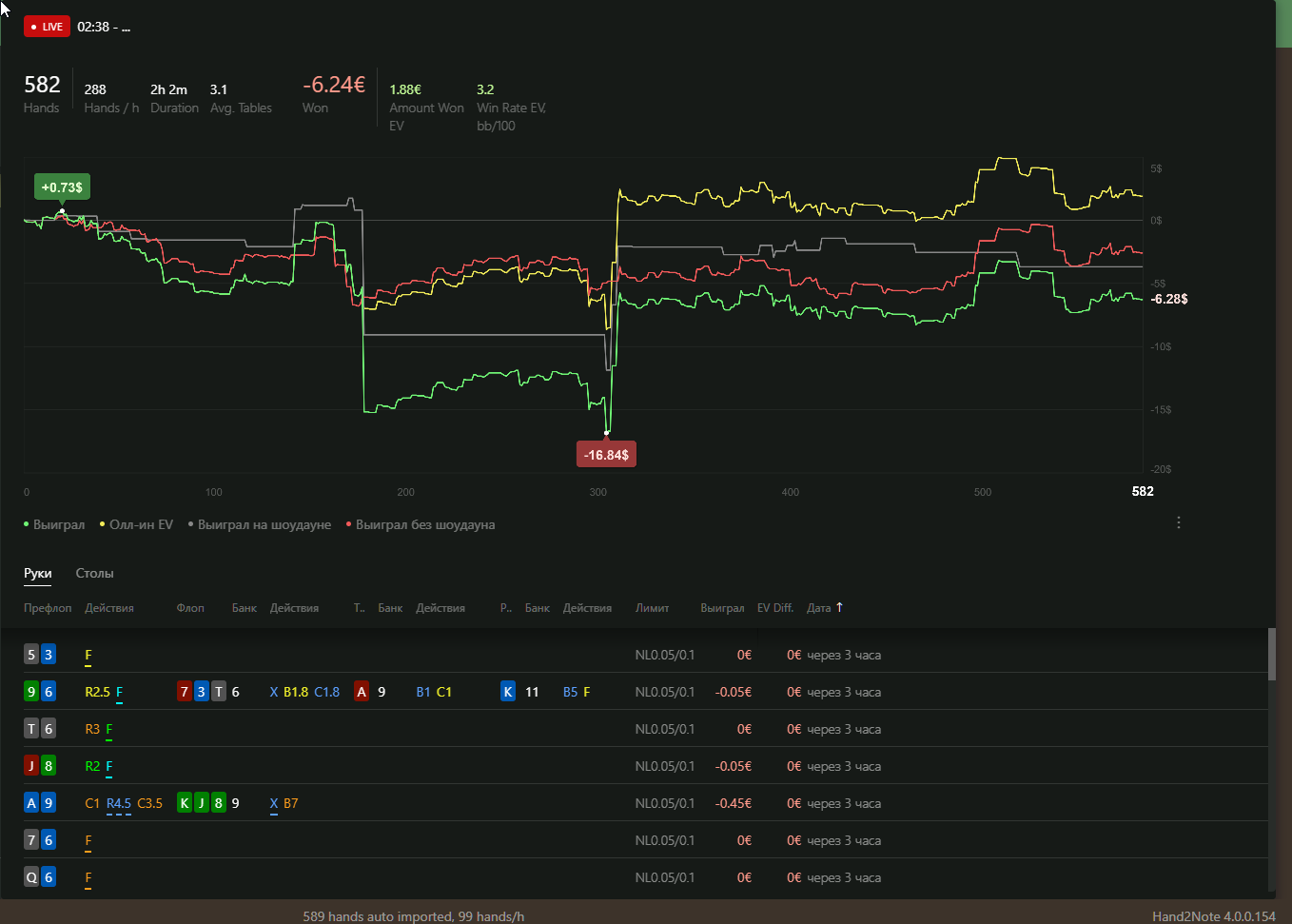Open the session time range 02:38
The width and height of the screenshot is (1292, 924).
pyautogui.click(x=104, y=27)
